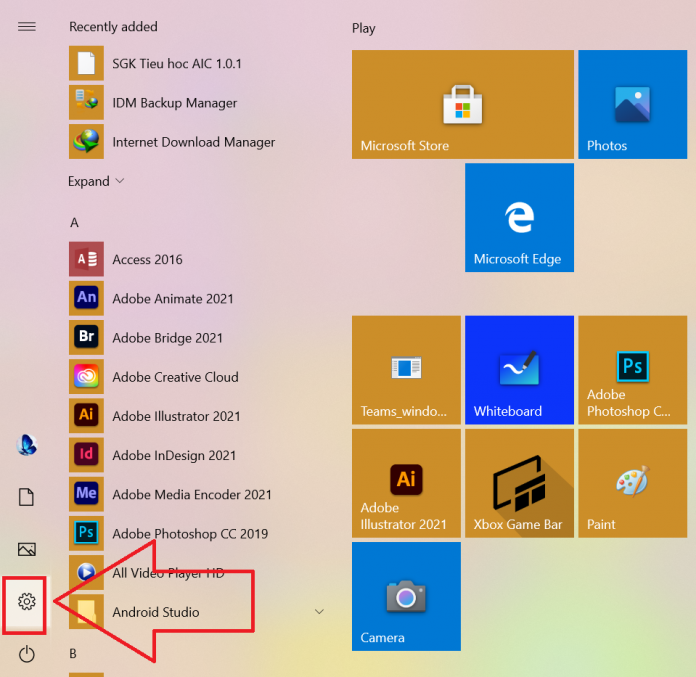Expand the Android Studio folder chevron
696x677 pixels.
pos(319,612)
